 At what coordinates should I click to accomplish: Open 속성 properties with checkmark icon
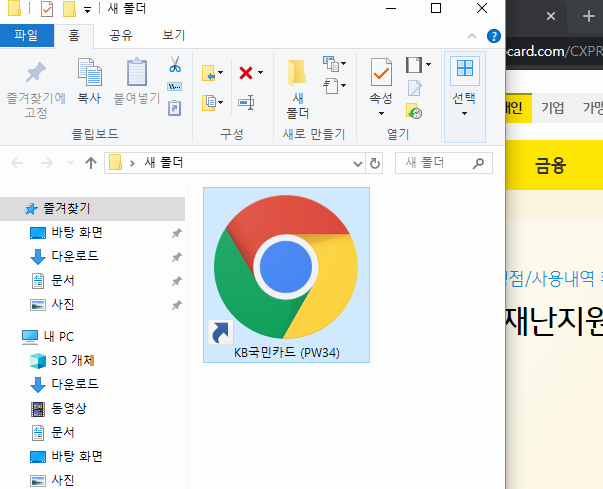click(x=381, y=72)
